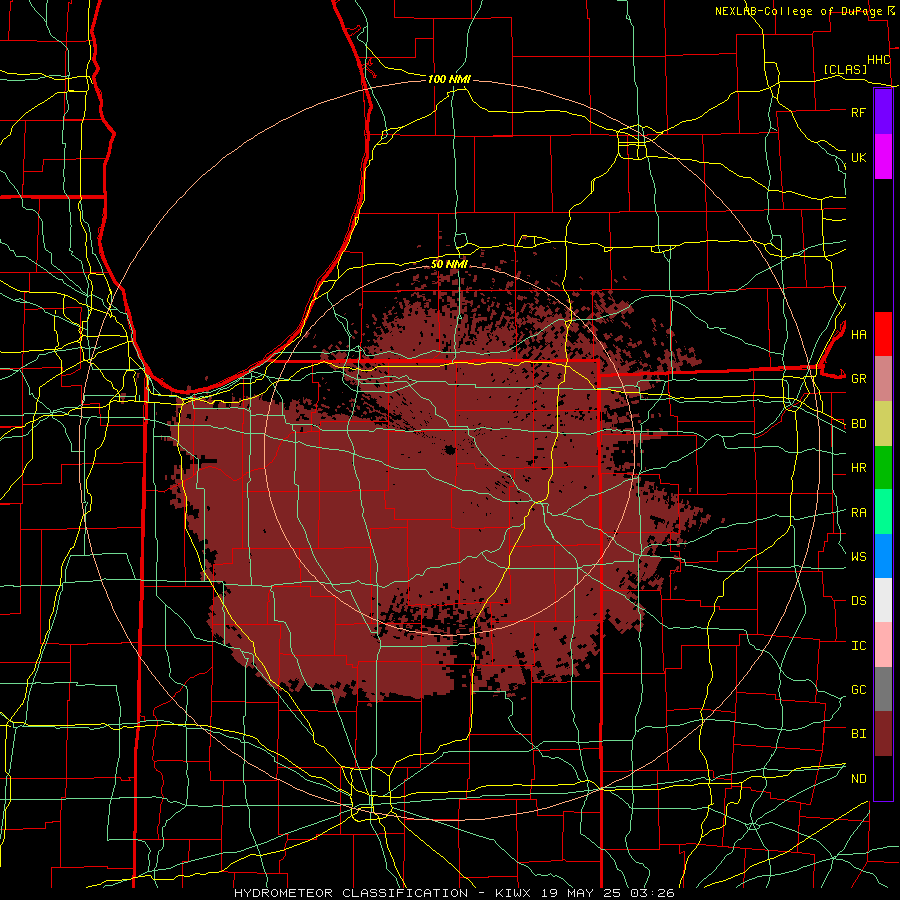
Task: Select the IC legend label
Action: click(858, 646)
